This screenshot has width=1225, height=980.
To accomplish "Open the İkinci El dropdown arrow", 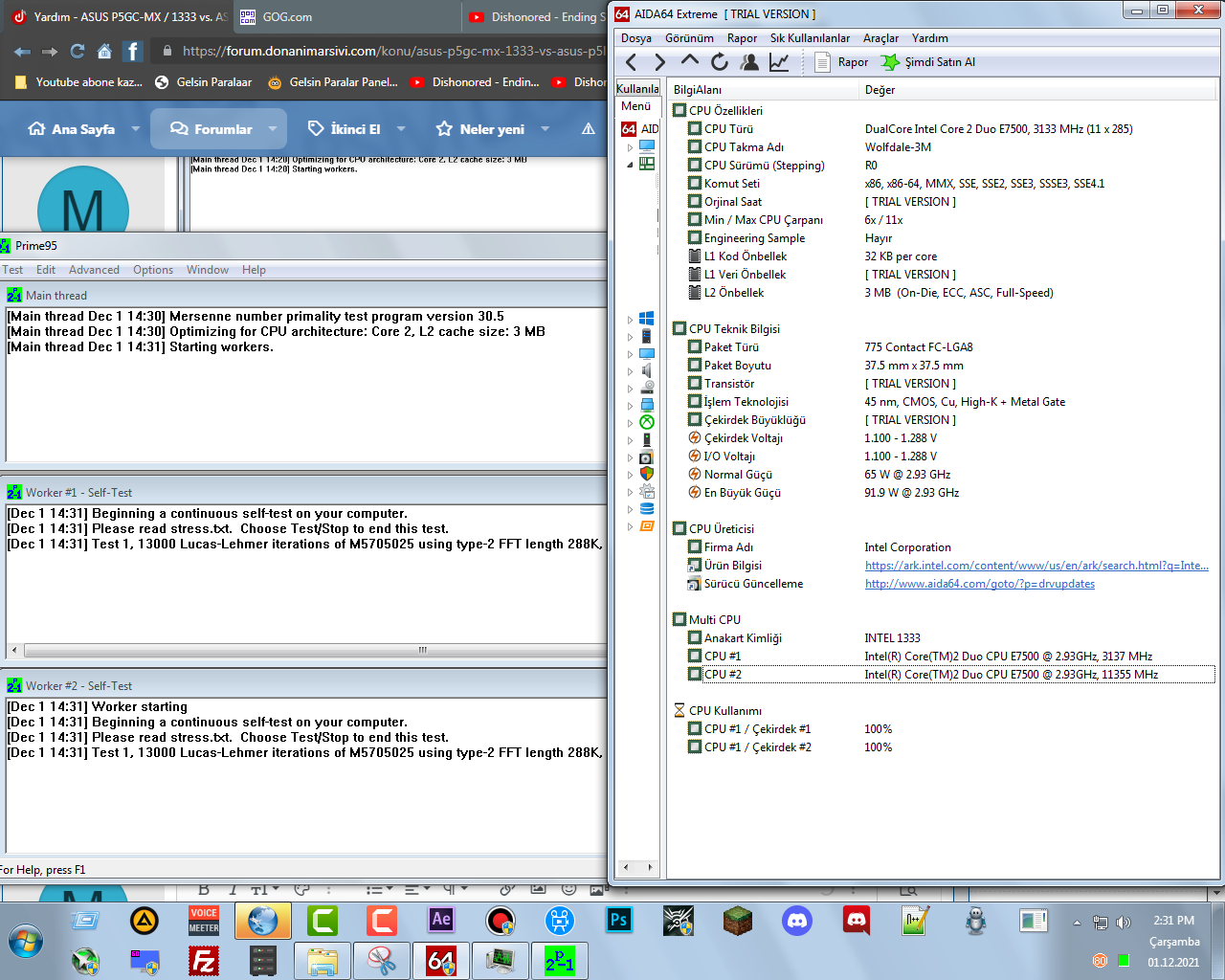I will pyautogui.click(x=401, y=129).
